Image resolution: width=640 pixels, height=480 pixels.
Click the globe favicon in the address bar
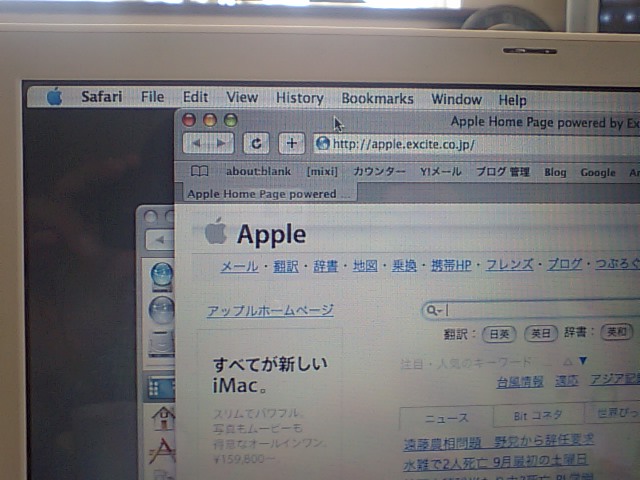coord(323,144)
